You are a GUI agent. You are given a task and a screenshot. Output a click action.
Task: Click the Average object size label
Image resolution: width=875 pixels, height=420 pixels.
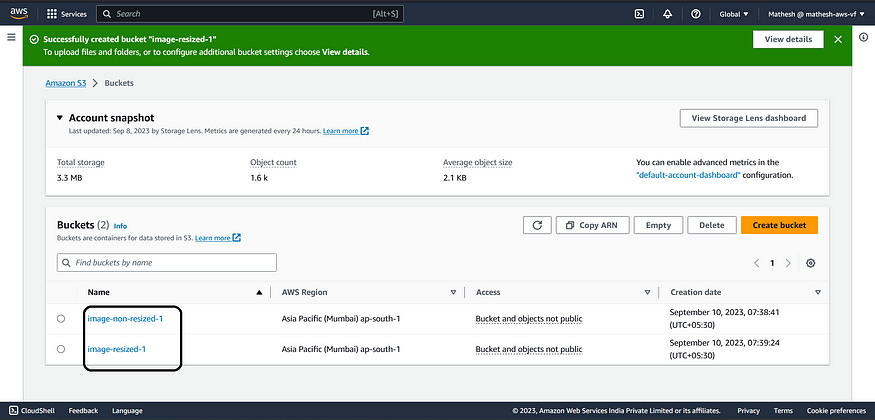477,162
